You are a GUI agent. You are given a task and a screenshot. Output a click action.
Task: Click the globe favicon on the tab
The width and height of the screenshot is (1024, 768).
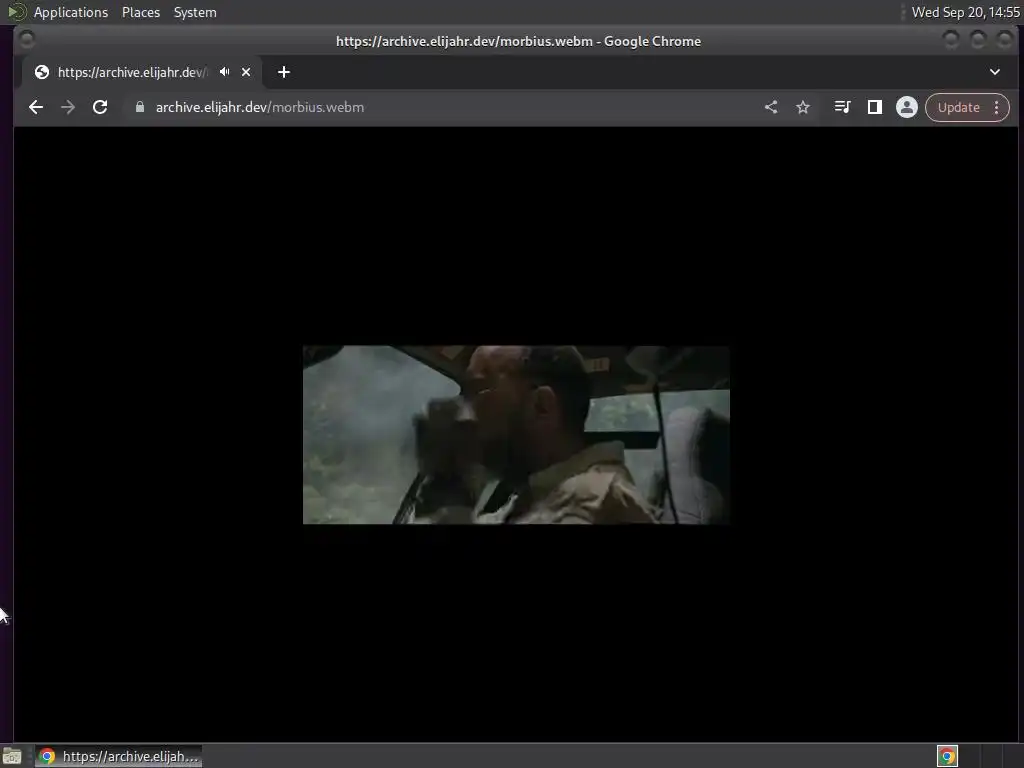pyautogui.click(x=42, y=72)
